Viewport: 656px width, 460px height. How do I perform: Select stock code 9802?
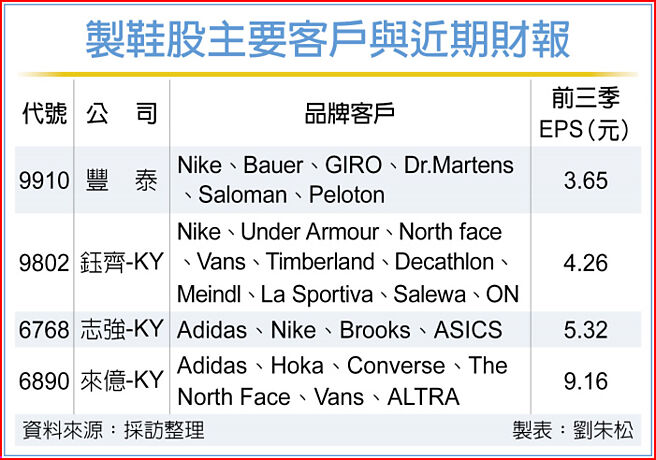click(x=44, y=264)
